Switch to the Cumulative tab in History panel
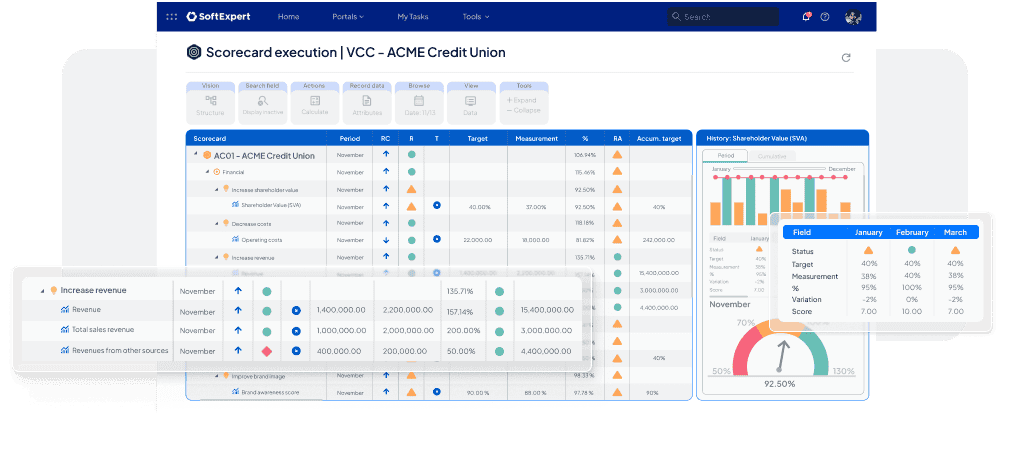1030x463 pixels. click(771, 156)
